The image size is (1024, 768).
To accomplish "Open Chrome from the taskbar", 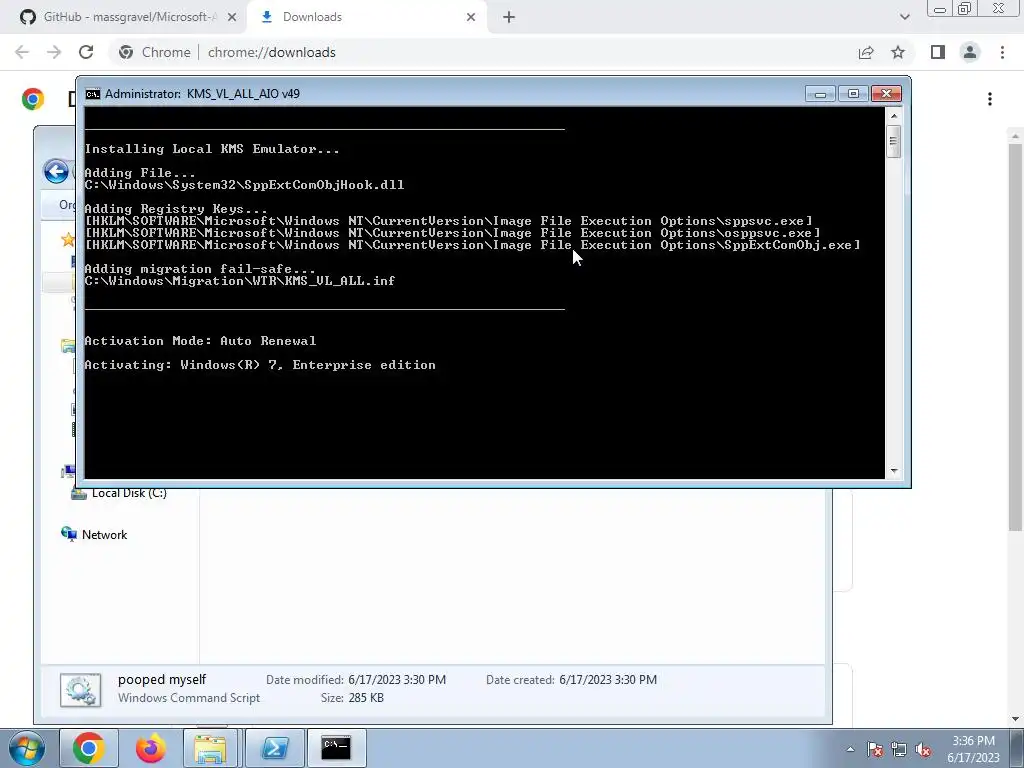I will [x=89, y=748].
